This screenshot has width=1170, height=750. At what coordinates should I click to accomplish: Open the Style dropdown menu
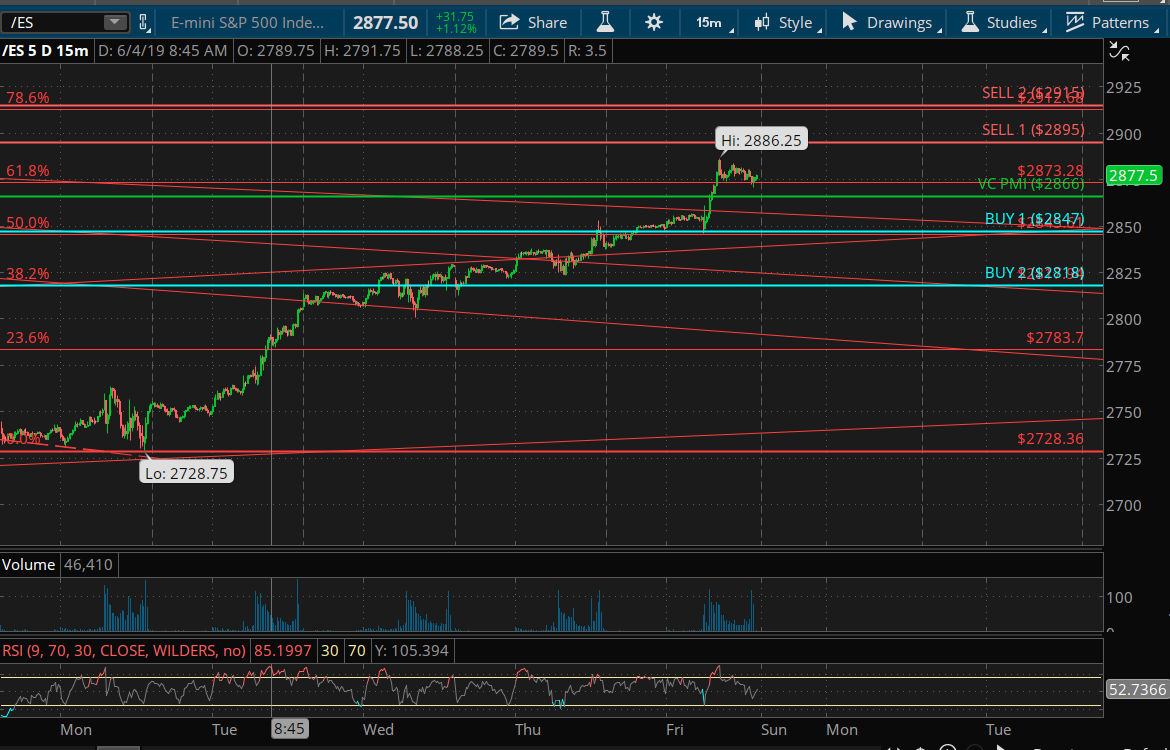tap(786, 22)
